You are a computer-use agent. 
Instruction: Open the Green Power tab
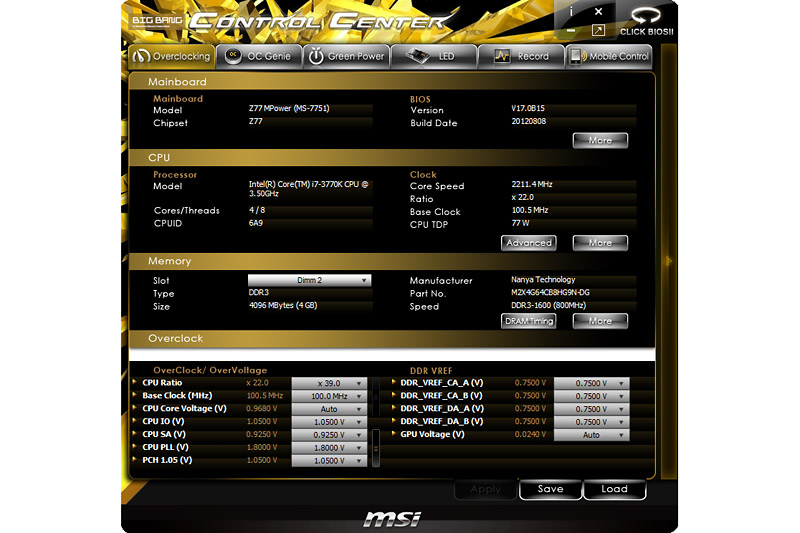(346, 56)
